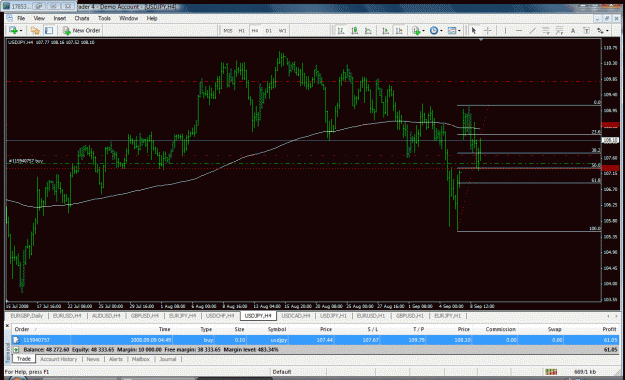Open the add indicators icon
625x380 pixels.
pyautogui.click(x=416, y=31)
